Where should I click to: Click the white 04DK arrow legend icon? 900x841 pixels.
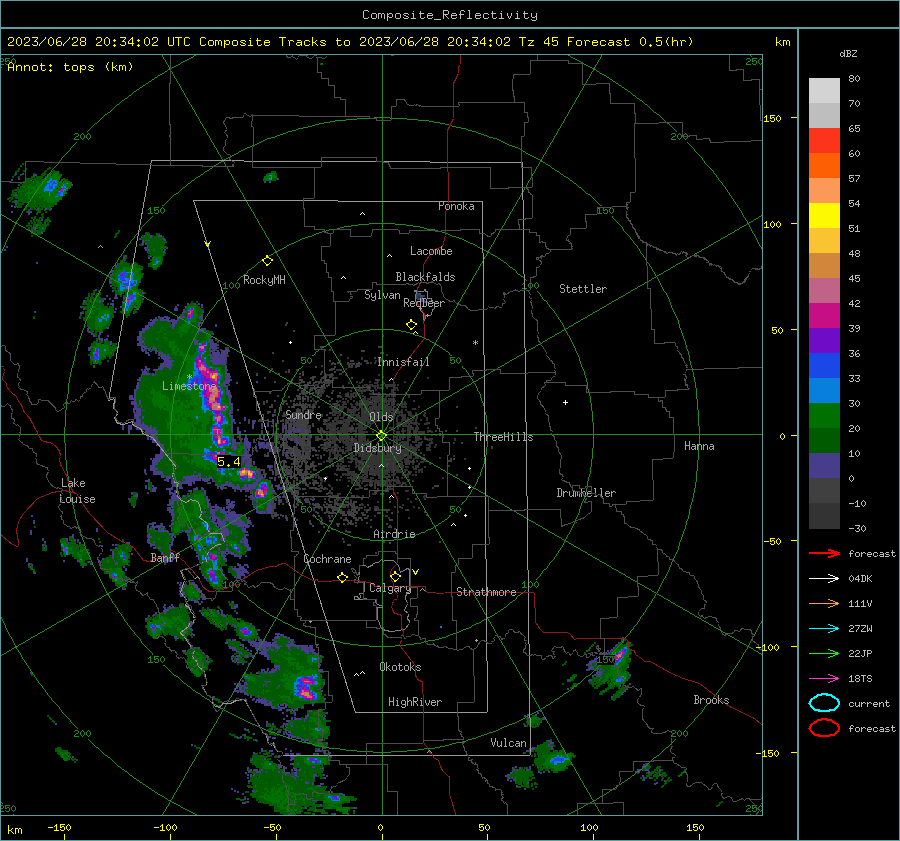point(824,579)
